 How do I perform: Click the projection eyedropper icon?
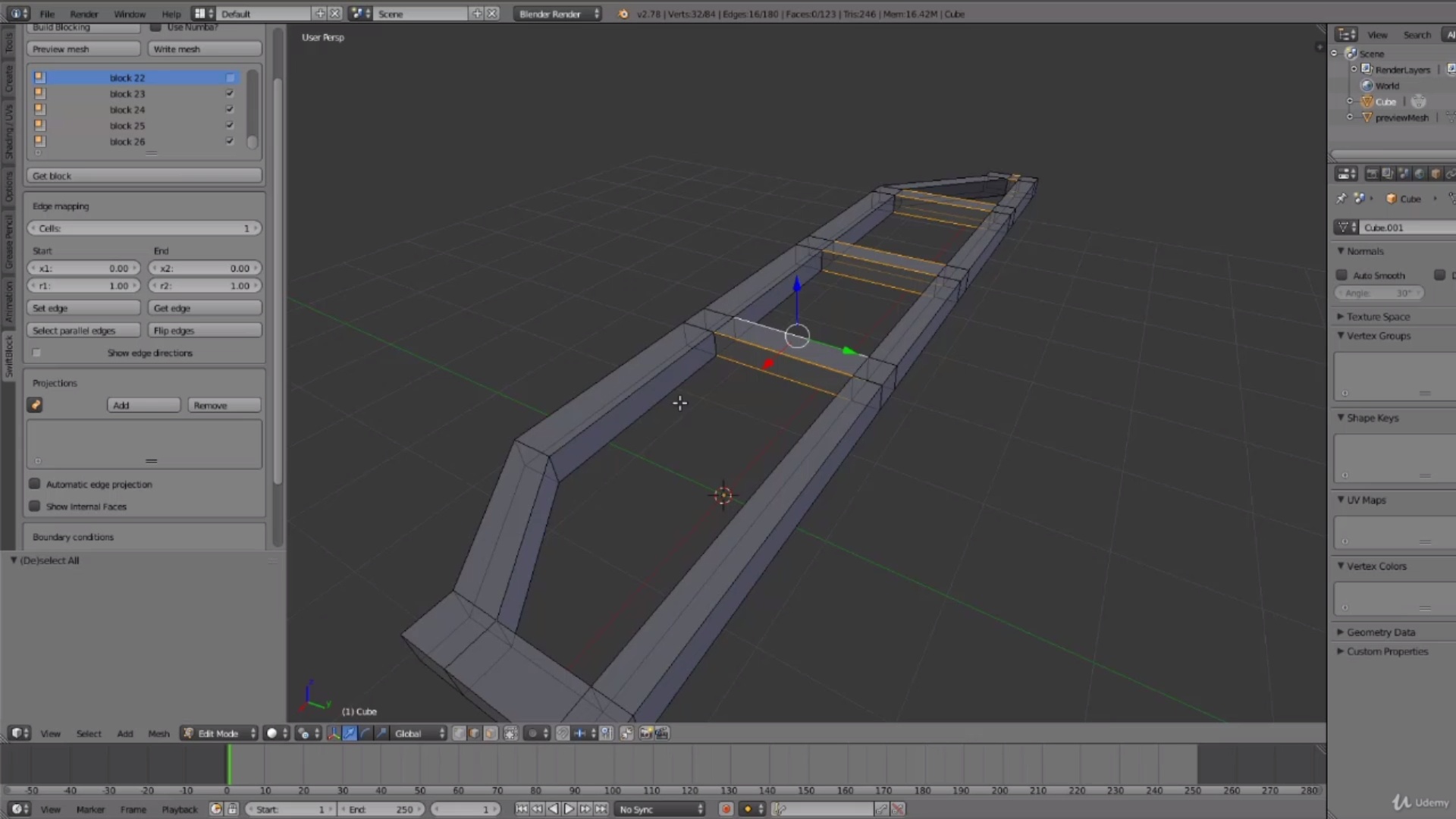35,405
